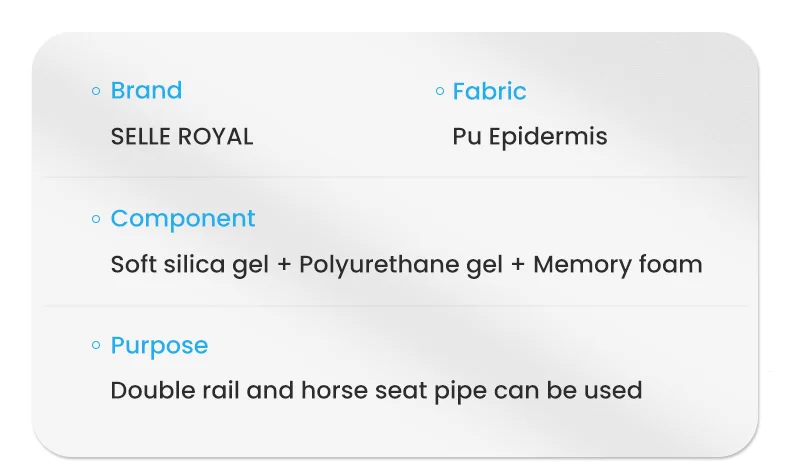Viewport: 790px width, 476px height.
Task: Click the words Soft silica gel
Action: coord(189,265)
